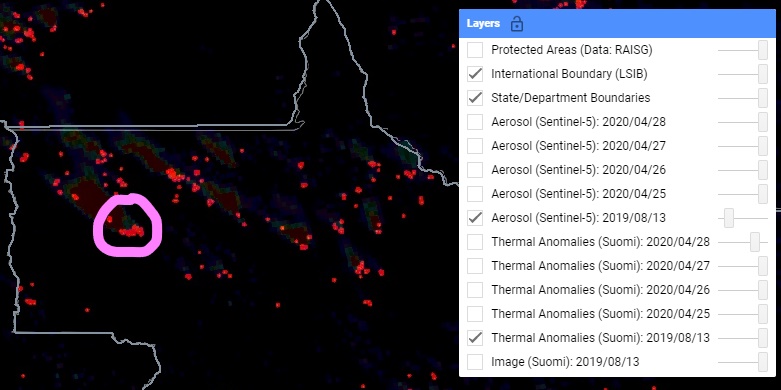Click opacity slider handle for Thermal Anomalies 2020/04/28
The height and width of the screenshot is (390, 781).
pos(755,242)
